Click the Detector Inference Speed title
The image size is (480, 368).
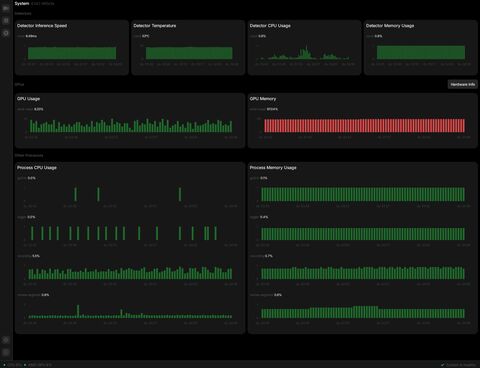point(42,26)
